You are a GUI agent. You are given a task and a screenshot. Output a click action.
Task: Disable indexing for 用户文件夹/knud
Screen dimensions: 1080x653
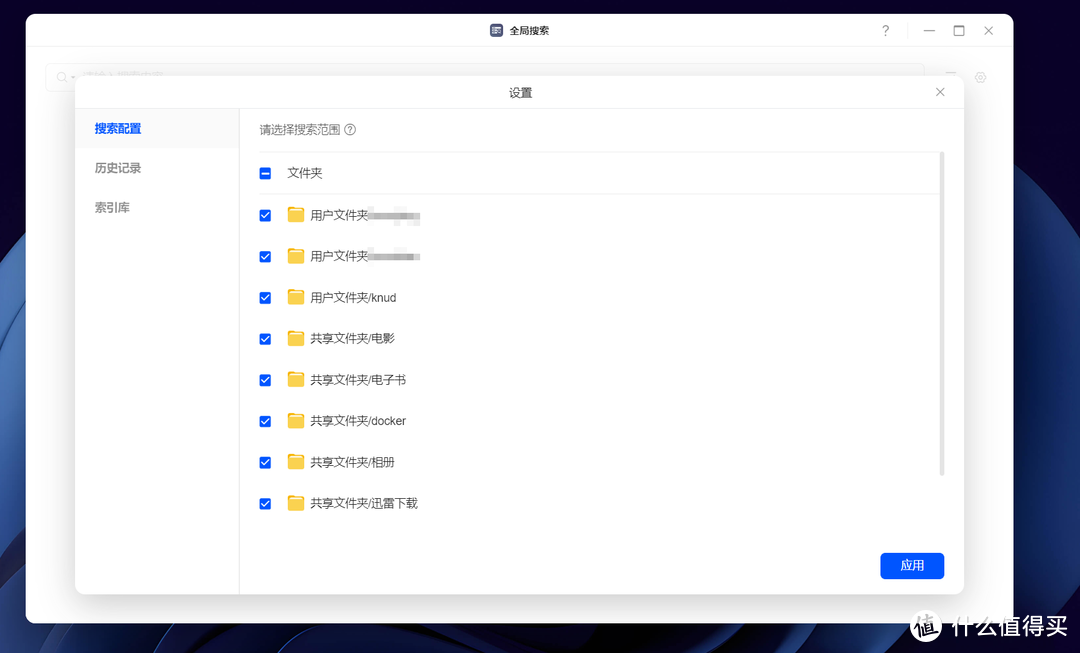[265, 297]
